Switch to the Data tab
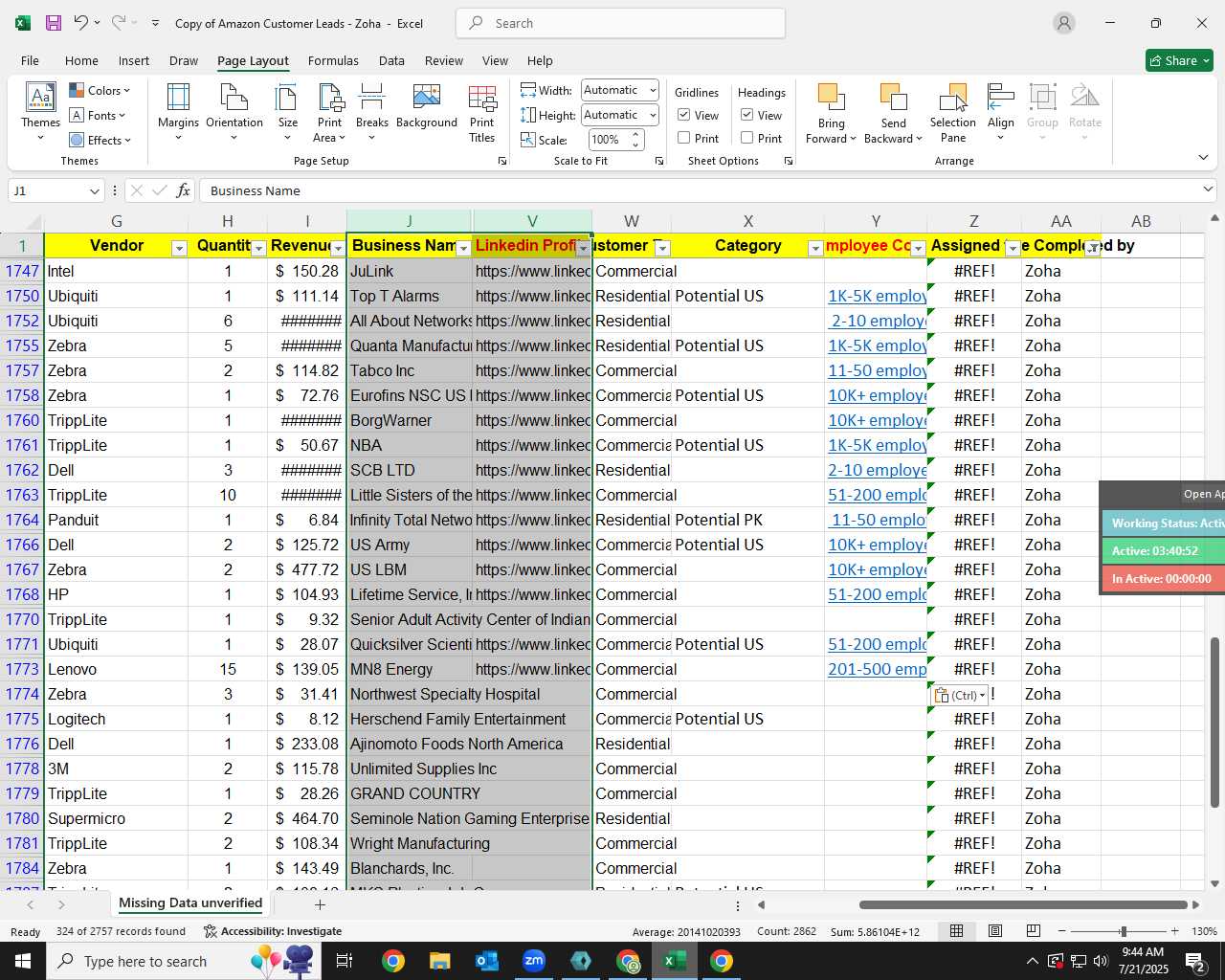 click(391, 60)
